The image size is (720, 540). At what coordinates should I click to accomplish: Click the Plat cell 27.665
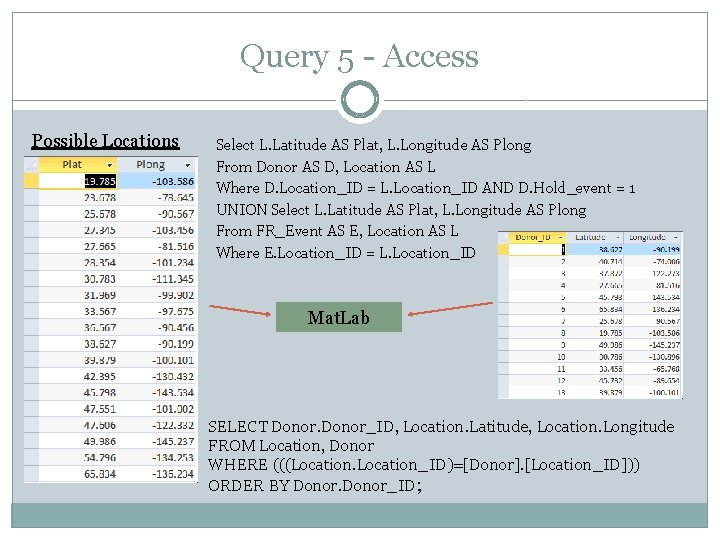pyautogui.click(x=78, y=247)
